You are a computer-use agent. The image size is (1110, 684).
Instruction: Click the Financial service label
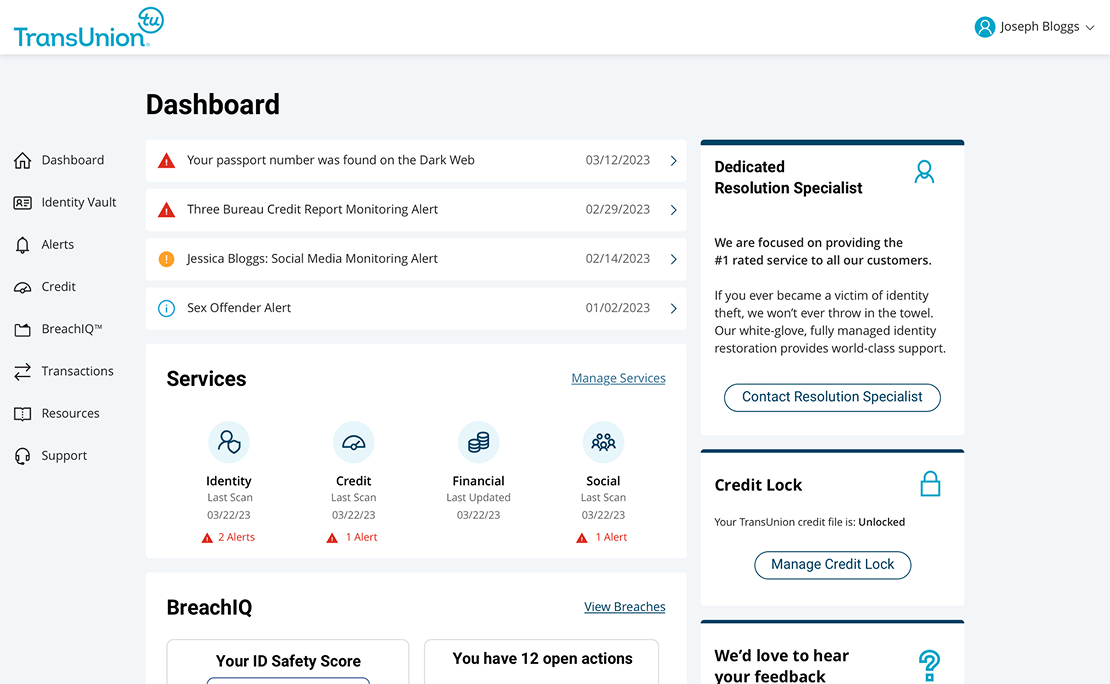(x=479, y=481)
